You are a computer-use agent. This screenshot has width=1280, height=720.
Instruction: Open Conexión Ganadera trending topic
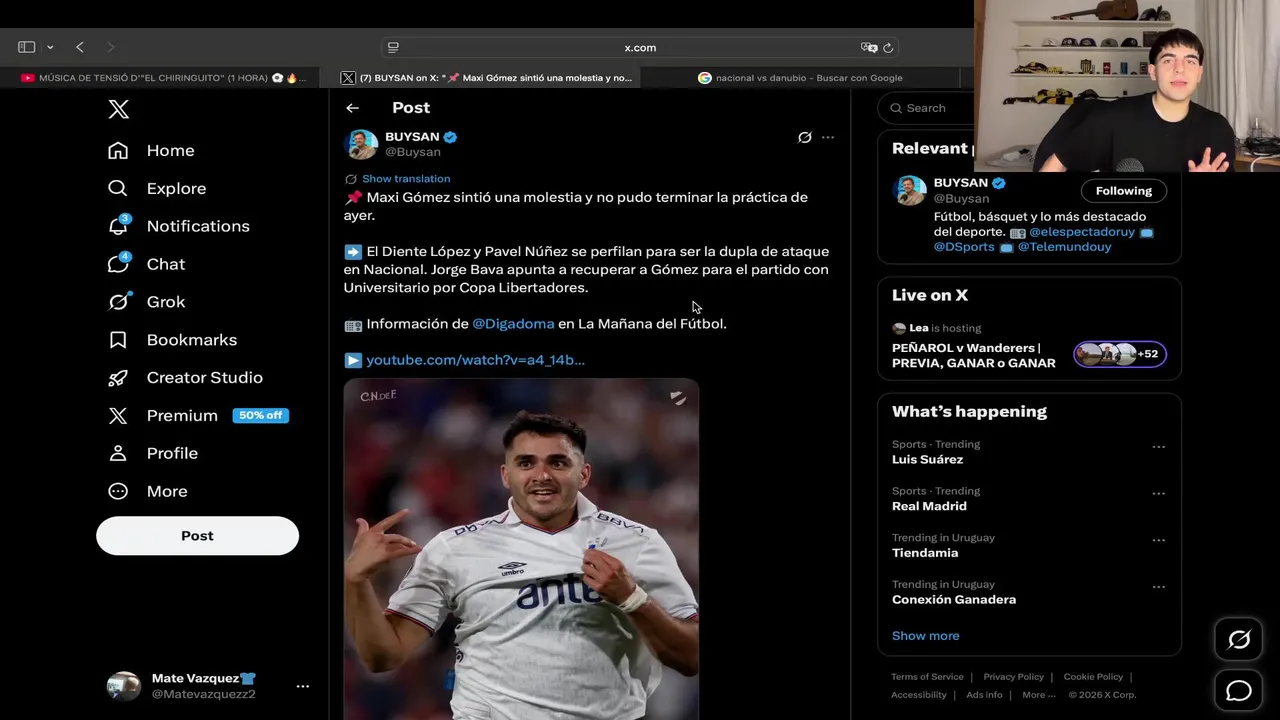954,600
